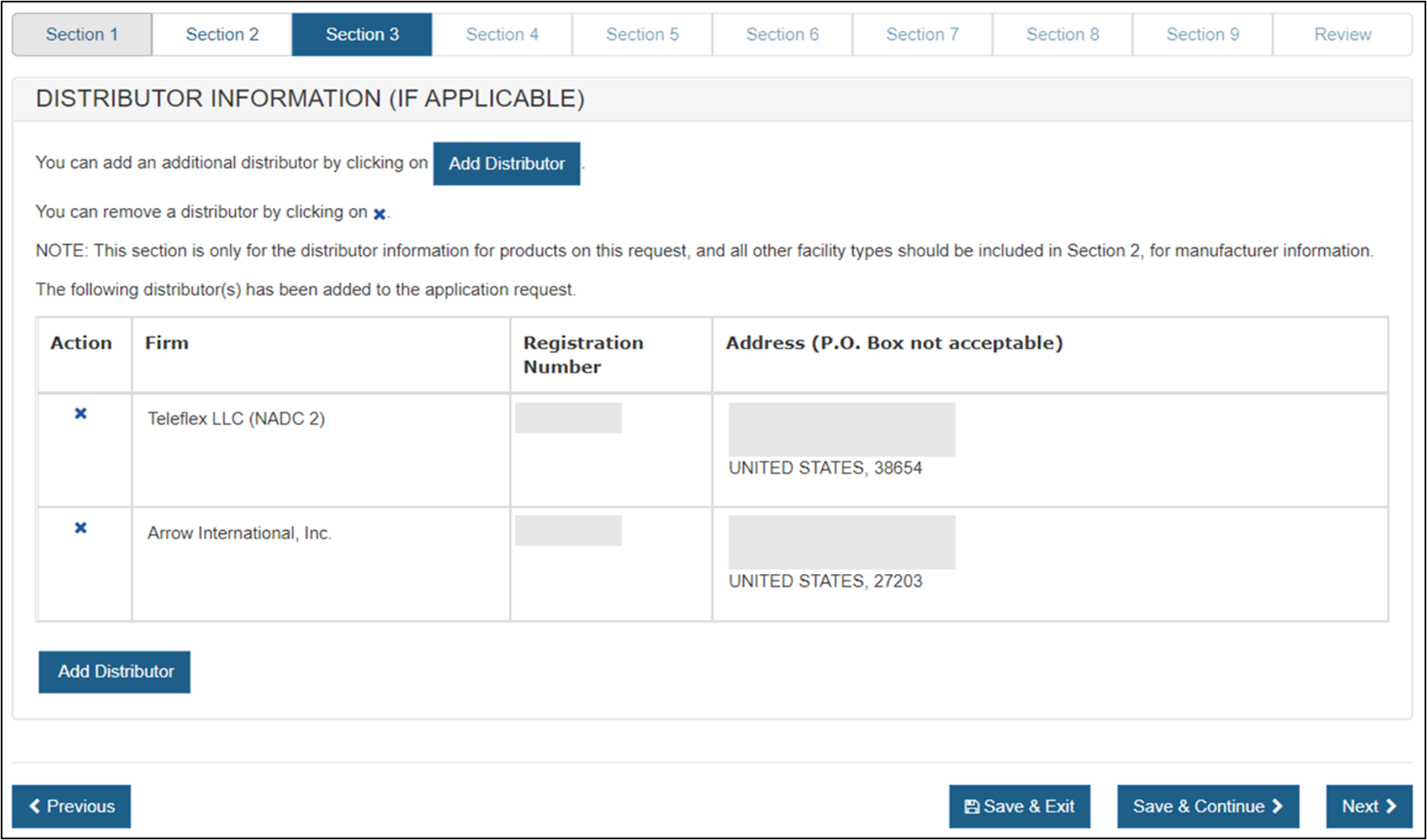This screenshot has width=1427, height=840.
Task: Go to Section 1 tab
Action: pos(82,34)
